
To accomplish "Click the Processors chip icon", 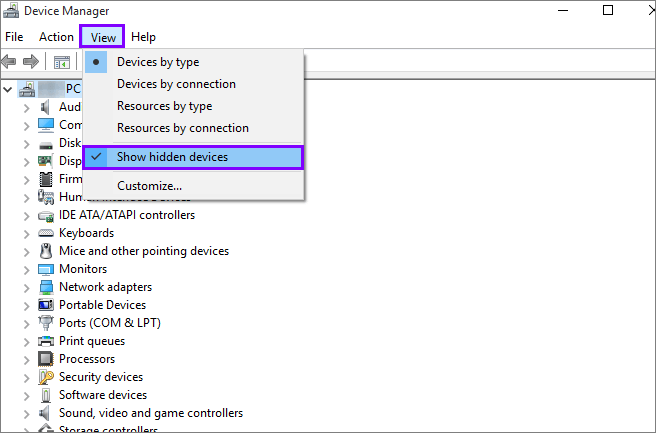I will tap(46, 359).
